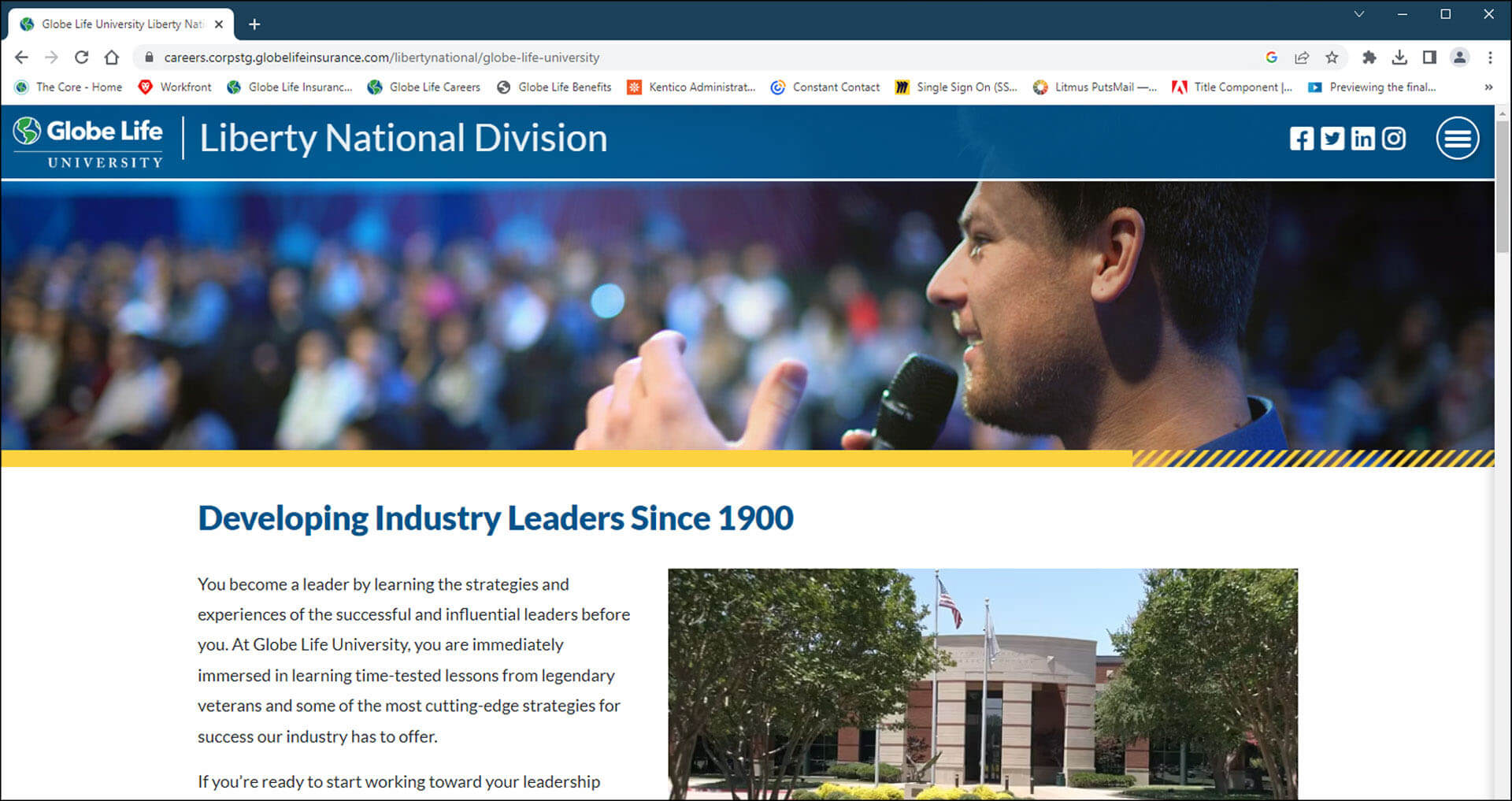Share this page from the address bar
The height and width of the screenshot is (801, 1512).
(1302, 57)
